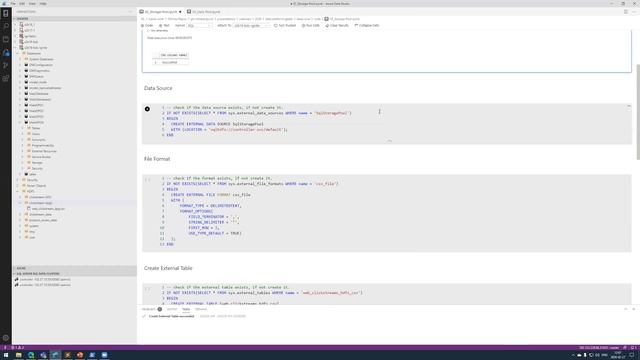Select the second controller cluster entry

pos(45,285)
